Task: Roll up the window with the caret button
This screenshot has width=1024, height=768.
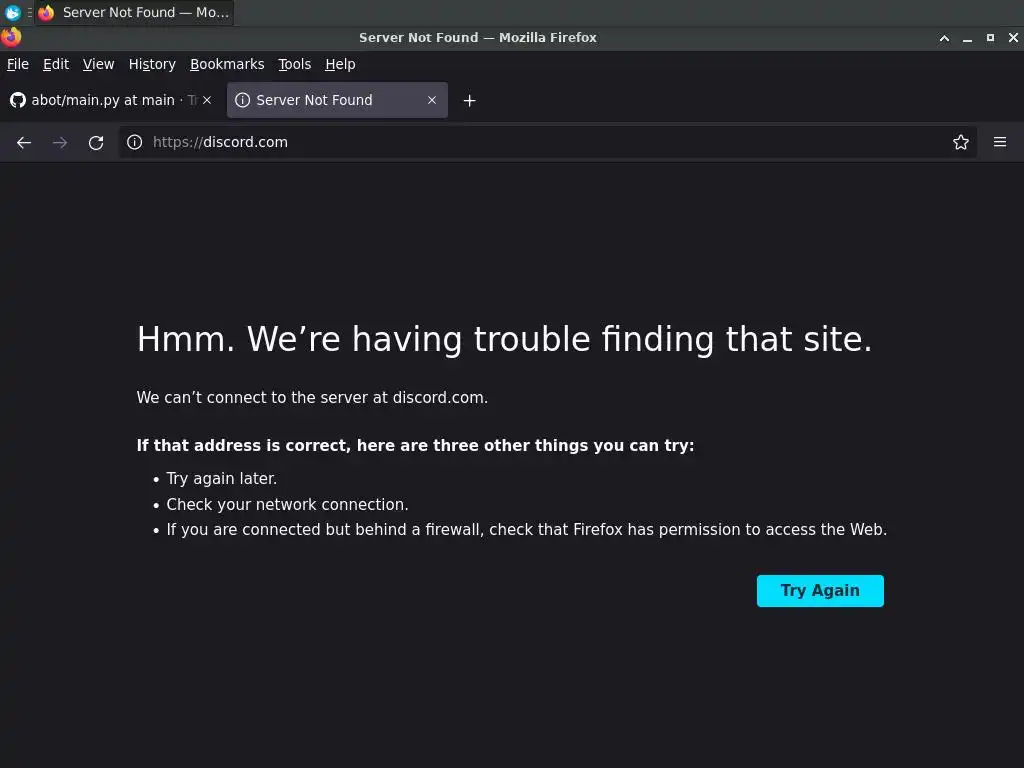Action: pyautogui.click(x=944, y=38)
